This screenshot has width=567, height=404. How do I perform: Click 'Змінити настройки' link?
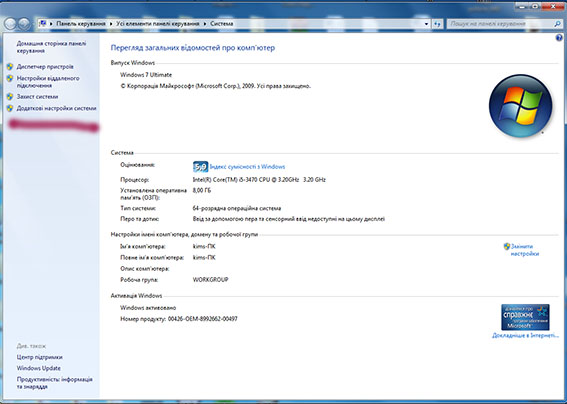pos(525,250)
